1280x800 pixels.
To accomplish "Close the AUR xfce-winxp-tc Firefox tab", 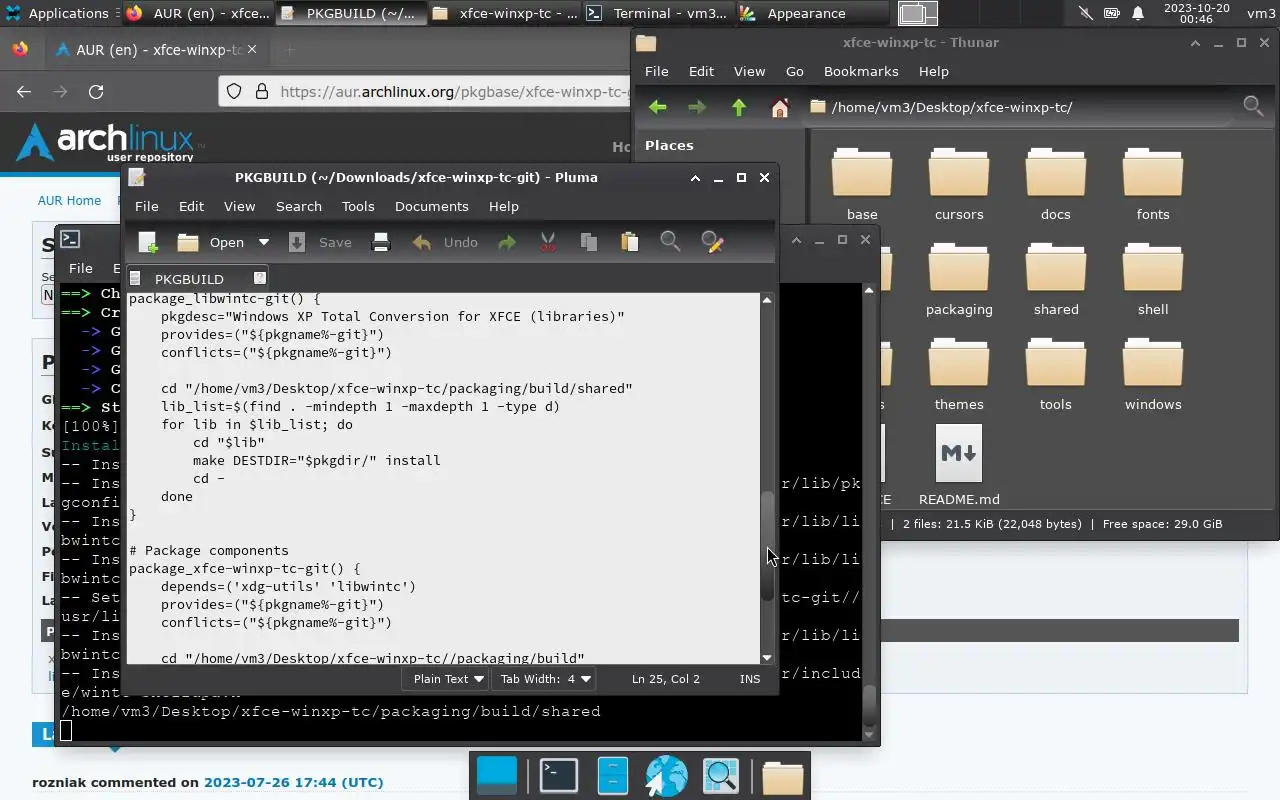I will (x=251, y=49).
